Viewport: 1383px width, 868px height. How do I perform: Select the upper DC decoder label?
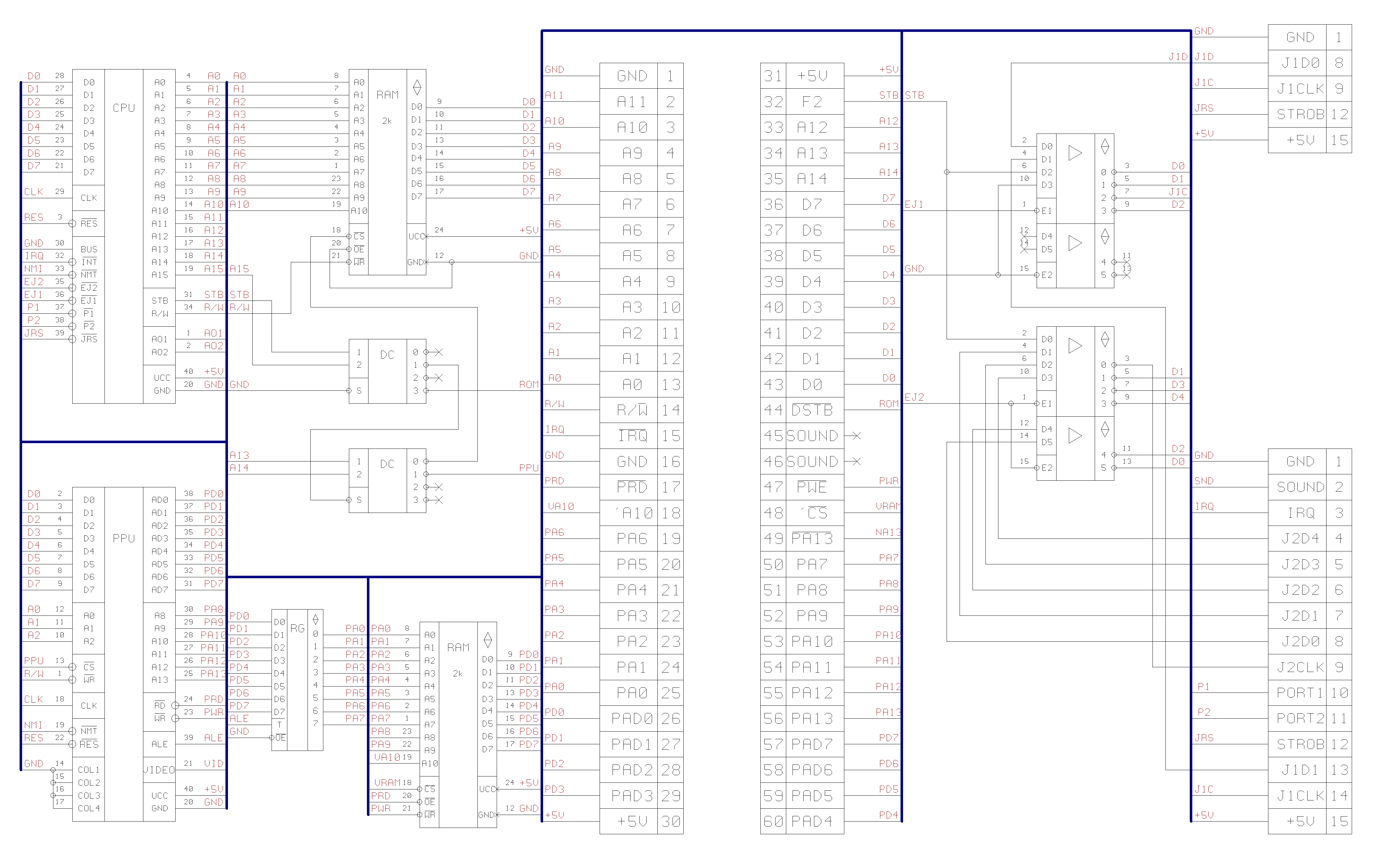[x=387, y=355]
